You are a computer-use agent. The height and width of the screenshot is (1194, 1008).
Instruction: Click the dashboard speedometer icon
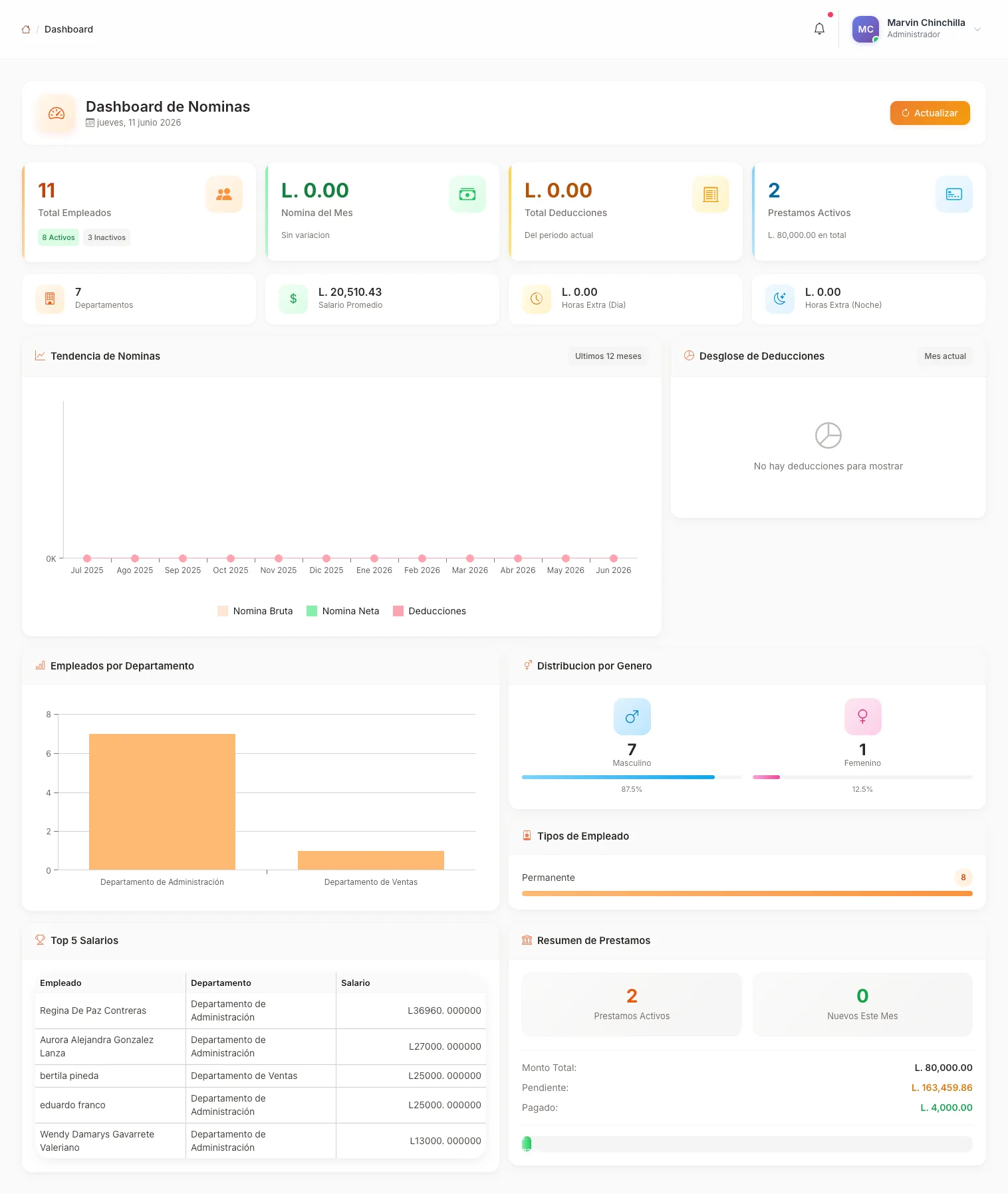click(57, 113)
